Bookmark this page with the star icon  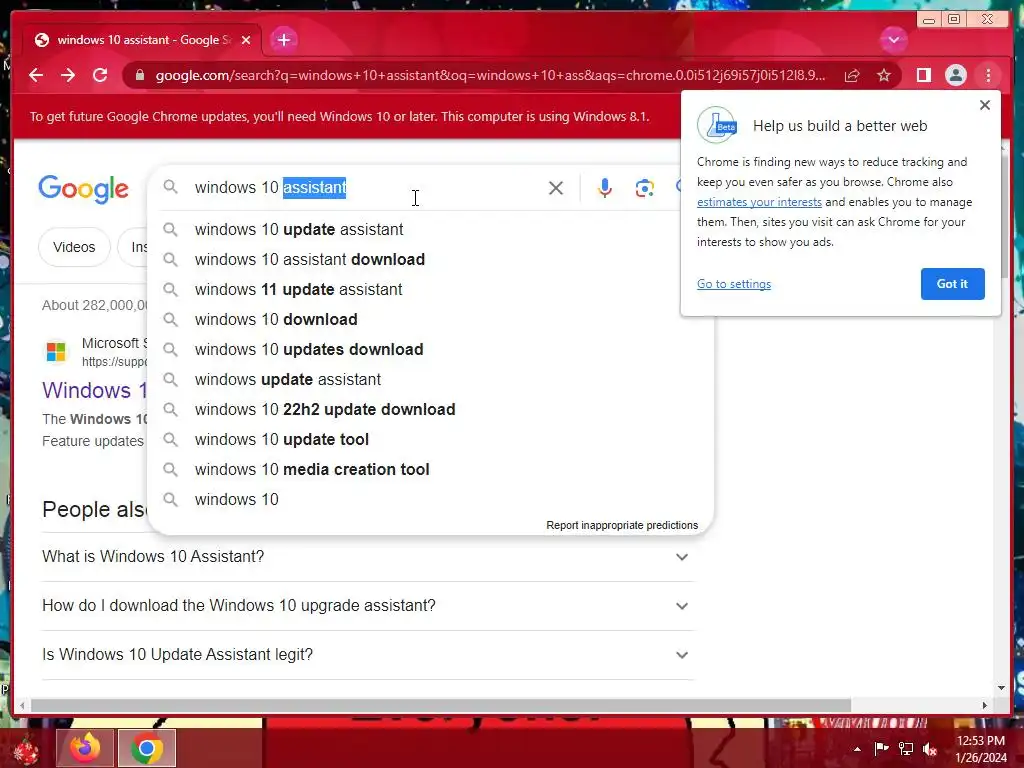(x=884, y=75)
